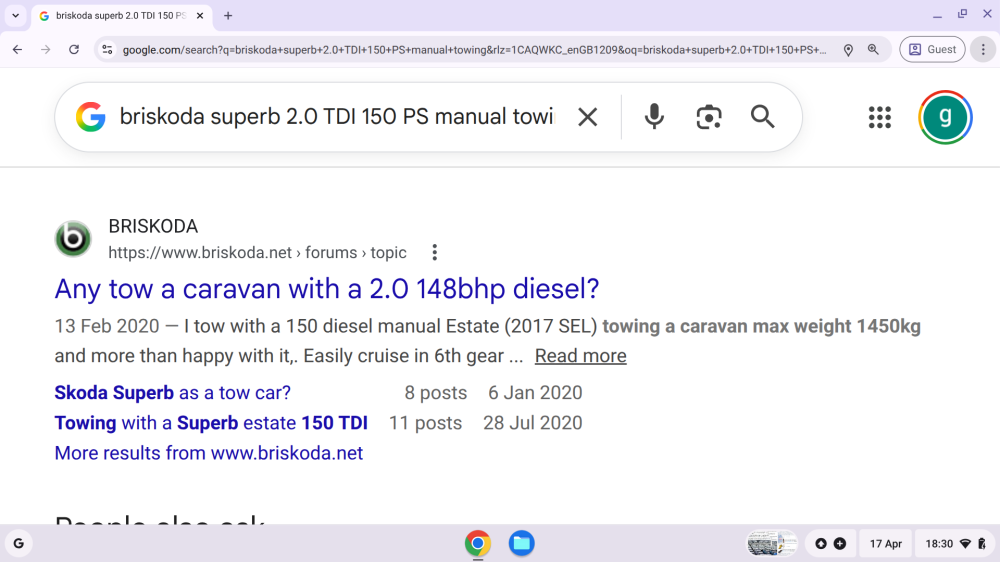Open the calendar showing 17 Apr
1000x562 pixels.
(x=886, y=544)
